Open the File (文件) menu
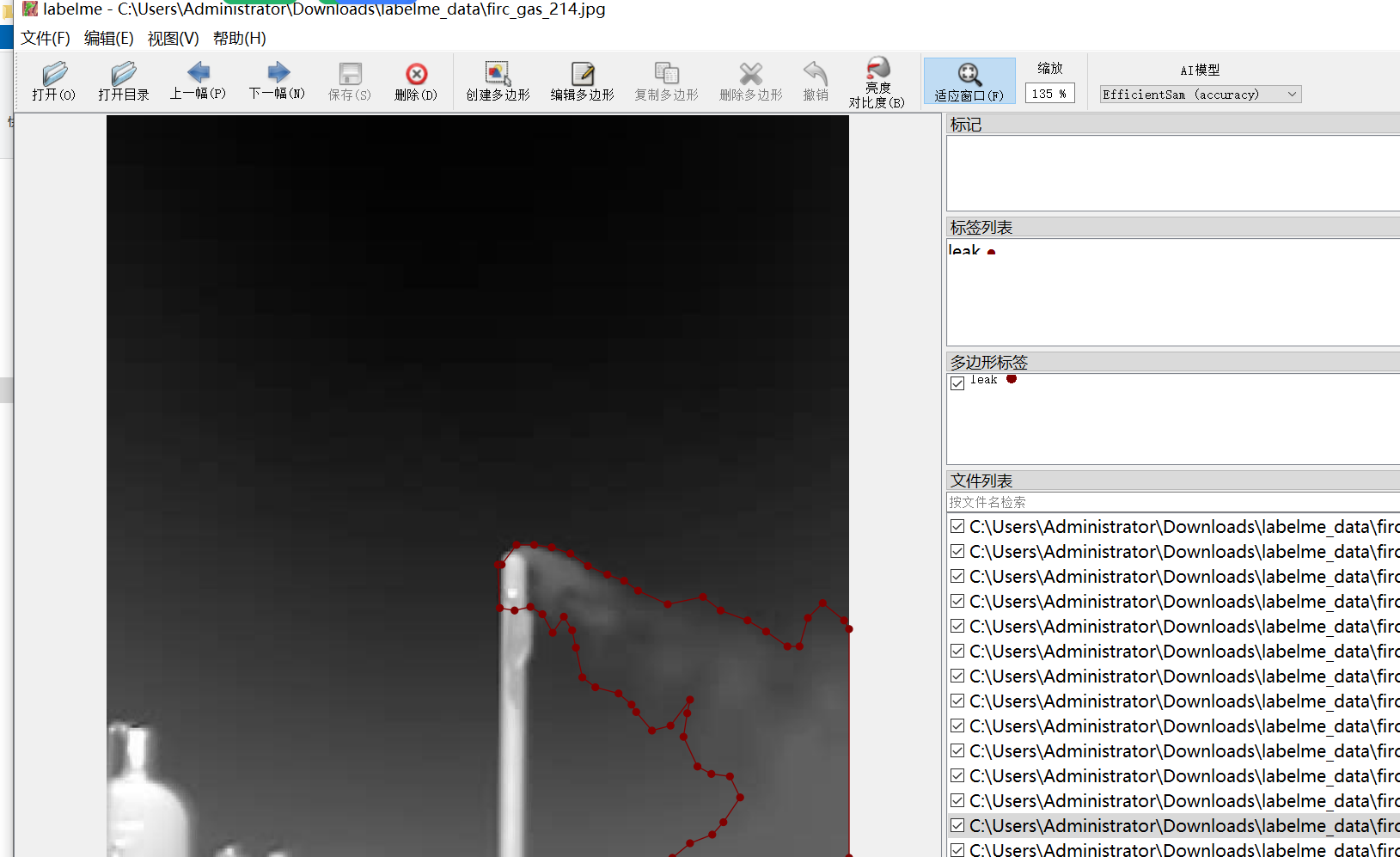The height and width of the screenshot is (857, 1400). point(45,39)
